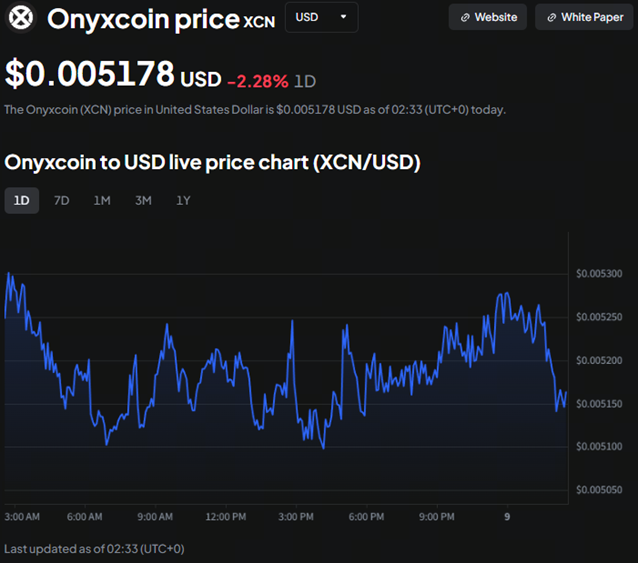Click the -2.28% price change value
638x563 pixels.
click(257, 81)
